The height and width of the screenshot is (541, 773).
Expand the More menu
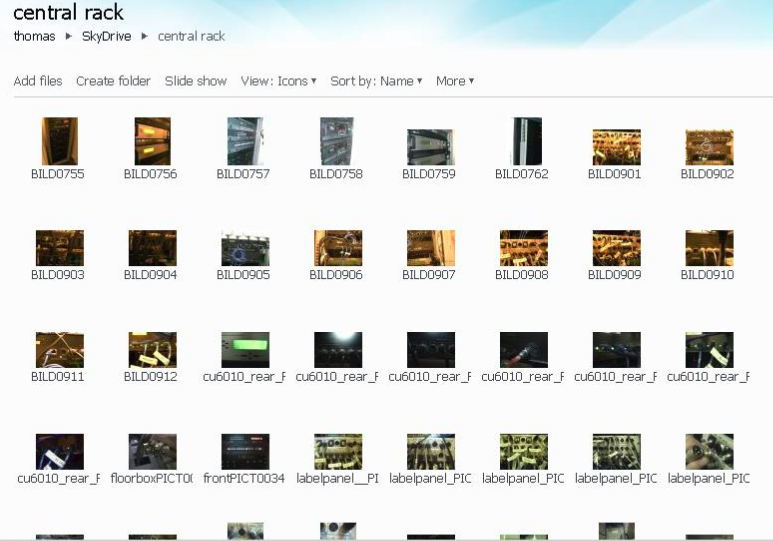click(454, 81)
